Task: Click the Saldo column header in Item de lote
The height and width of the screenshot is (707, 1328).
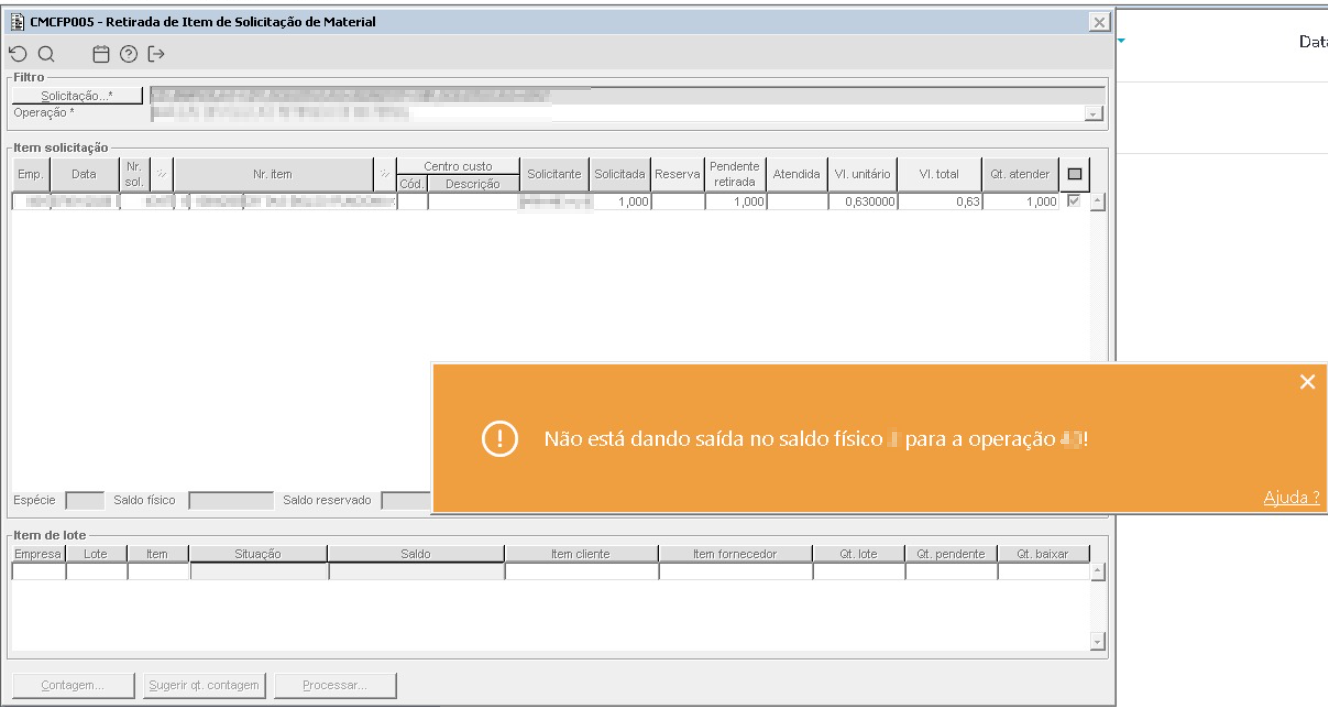Action: click(416, 553)
